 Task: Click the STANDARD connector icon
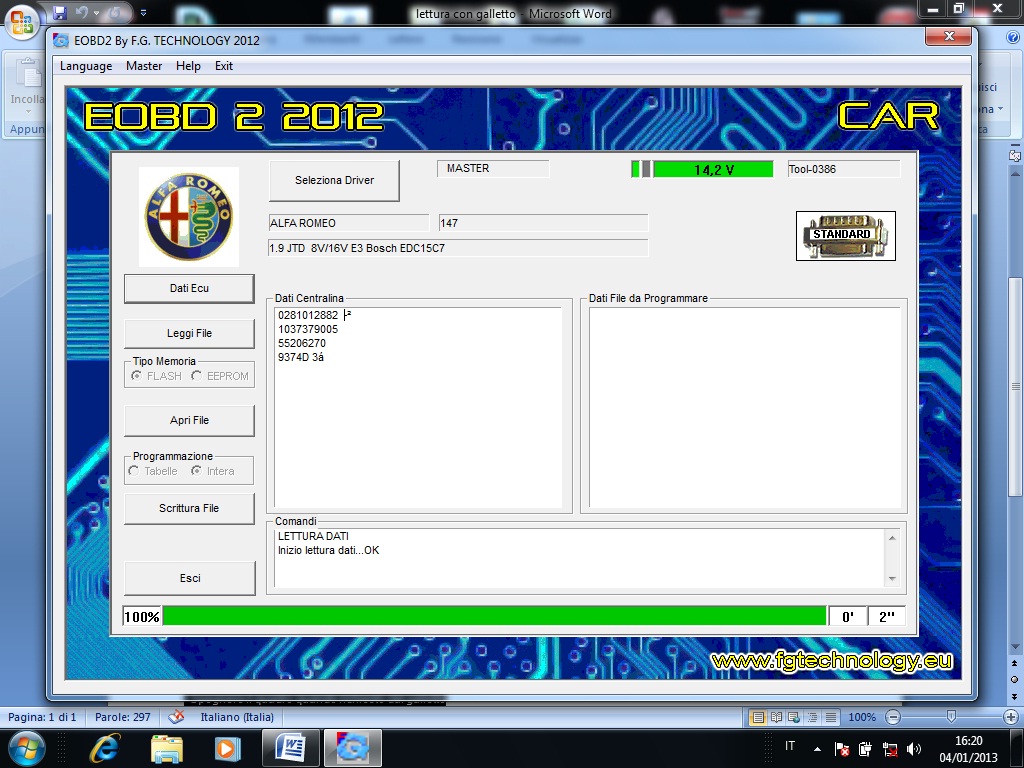click(846, 236)
